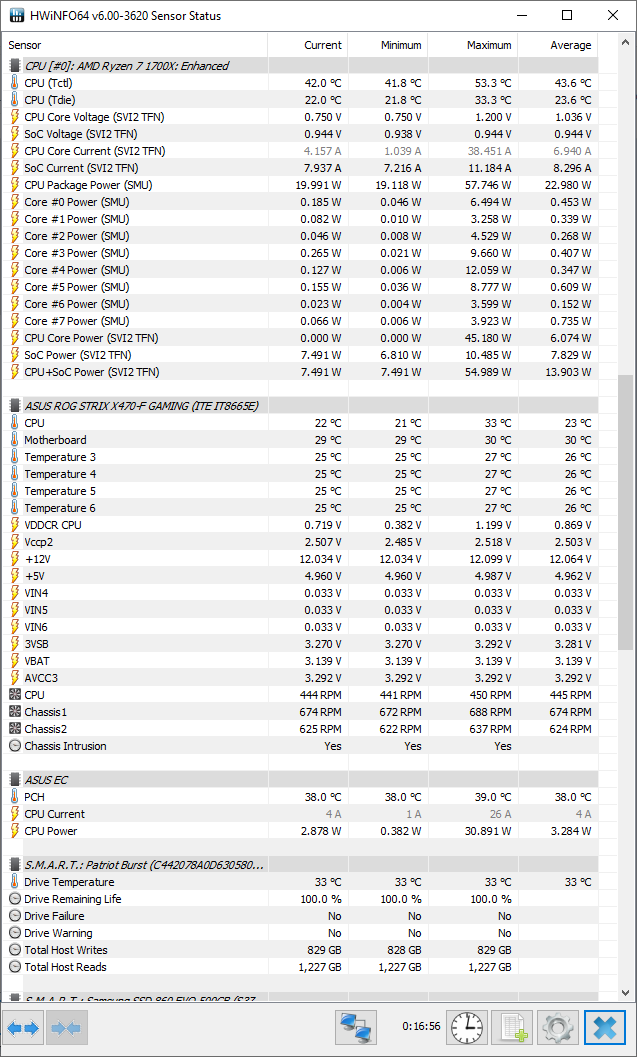Select the Temperature 3 row
Image resolution: width=637 pixels, height=1057 pixels.
coord(301,457)
